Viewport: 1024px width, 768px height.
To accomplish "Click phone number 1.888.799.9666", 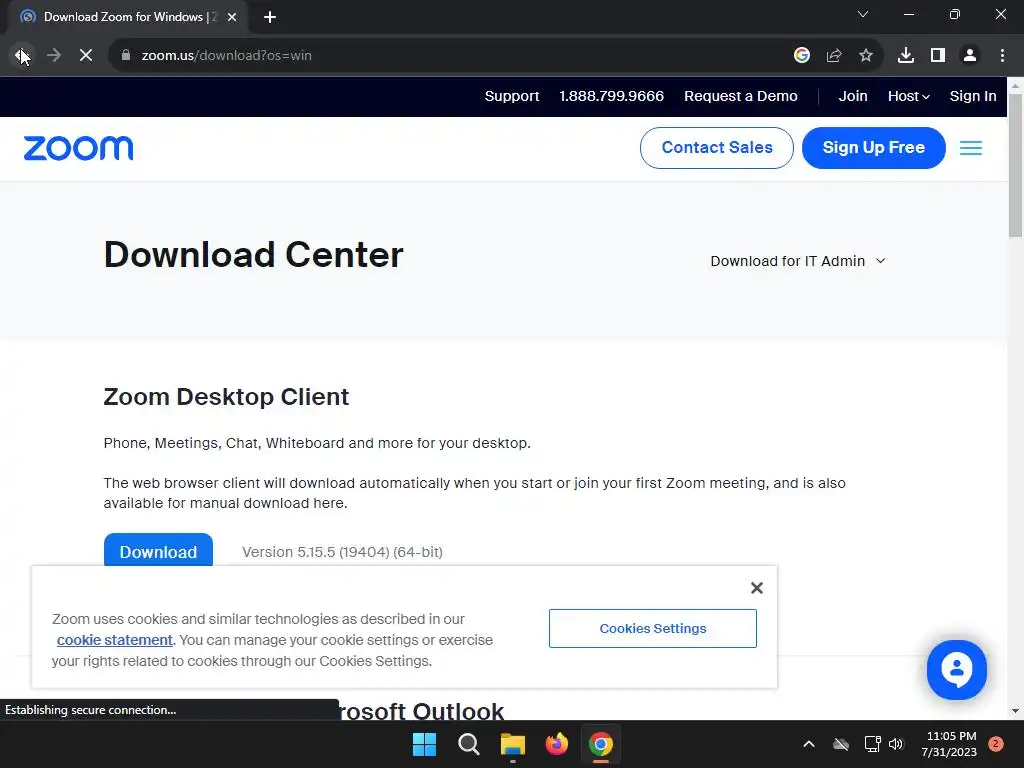I will pos(611,96).
